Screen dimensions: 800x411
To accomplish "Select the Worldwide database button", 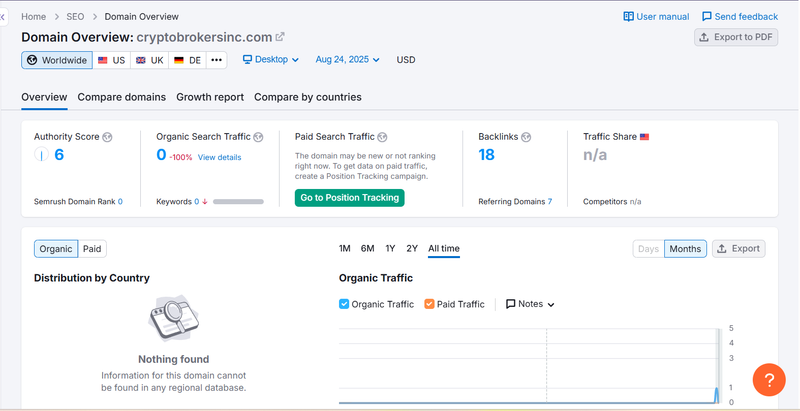I will tap(57, 60).
